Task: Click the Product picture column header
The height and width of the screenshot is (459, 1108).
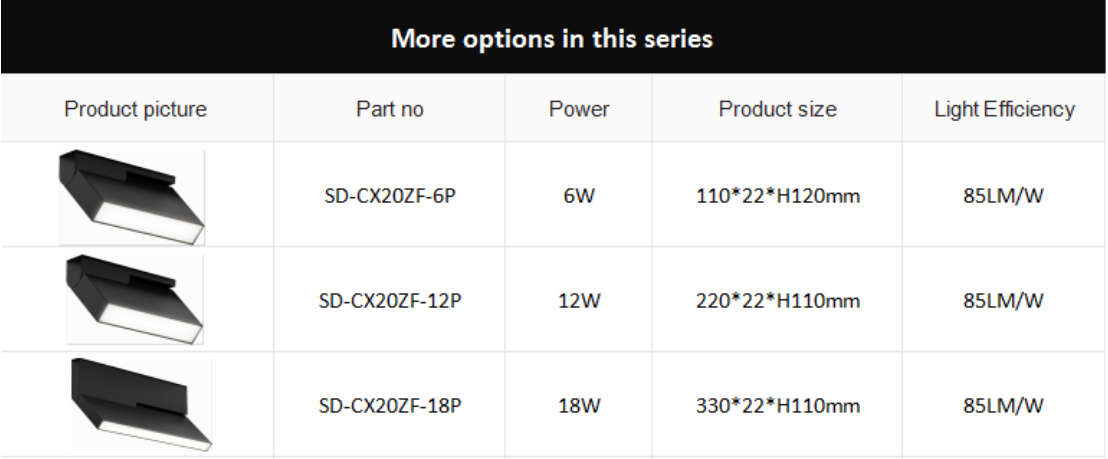Action: (136, 109)
